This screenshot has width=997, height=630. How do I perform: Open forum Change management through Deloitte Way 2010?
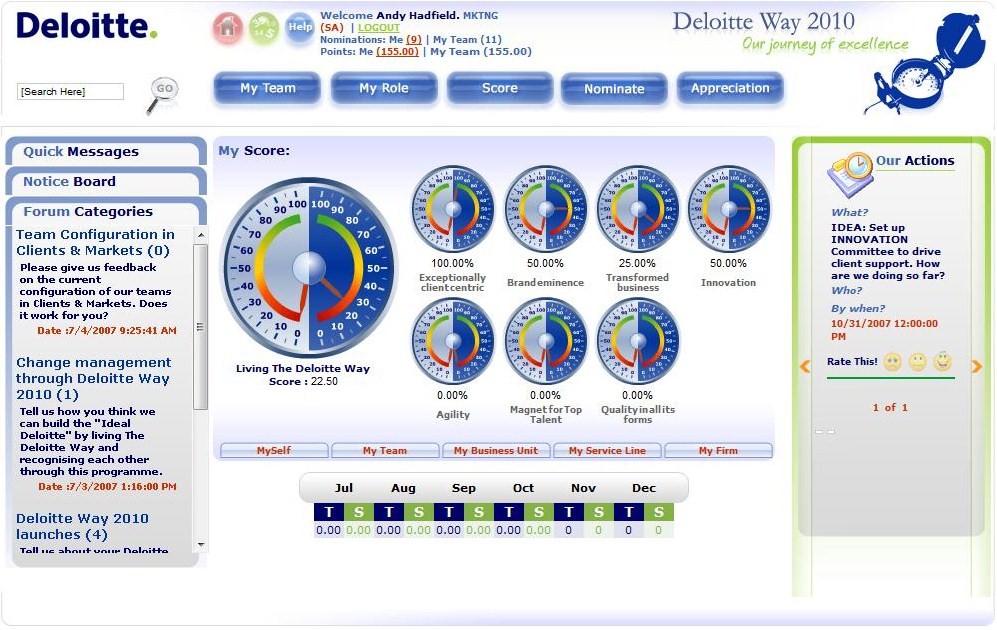[x=93, y=379]
